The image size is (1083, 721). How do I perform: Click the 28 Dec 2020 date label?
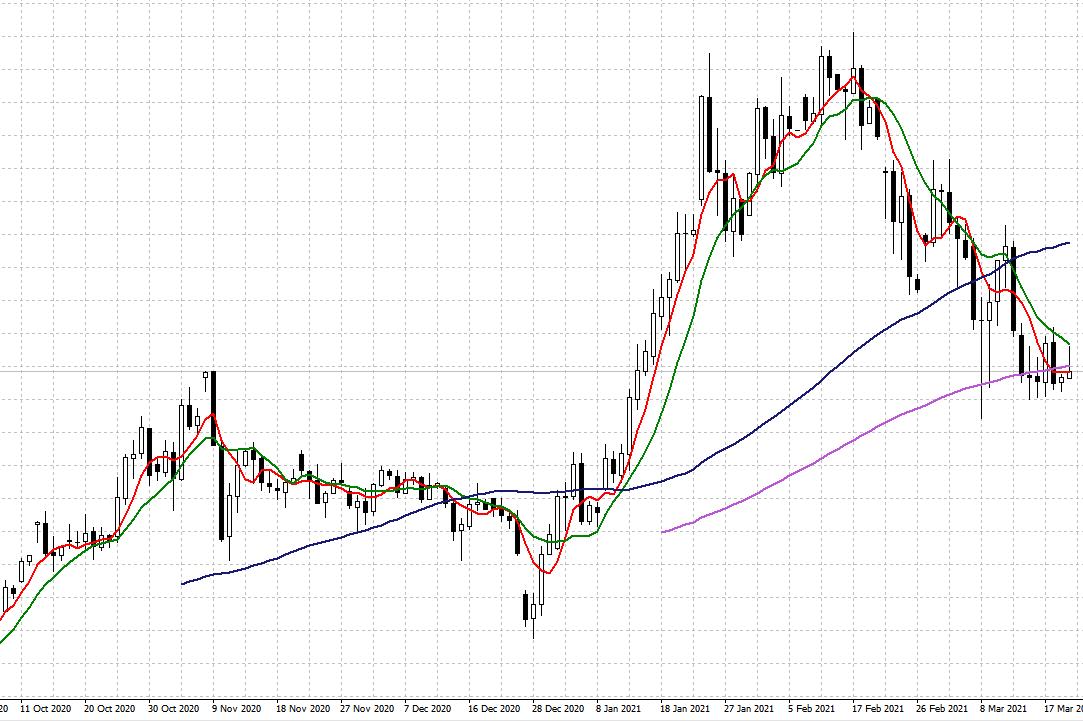coord(558,708)
